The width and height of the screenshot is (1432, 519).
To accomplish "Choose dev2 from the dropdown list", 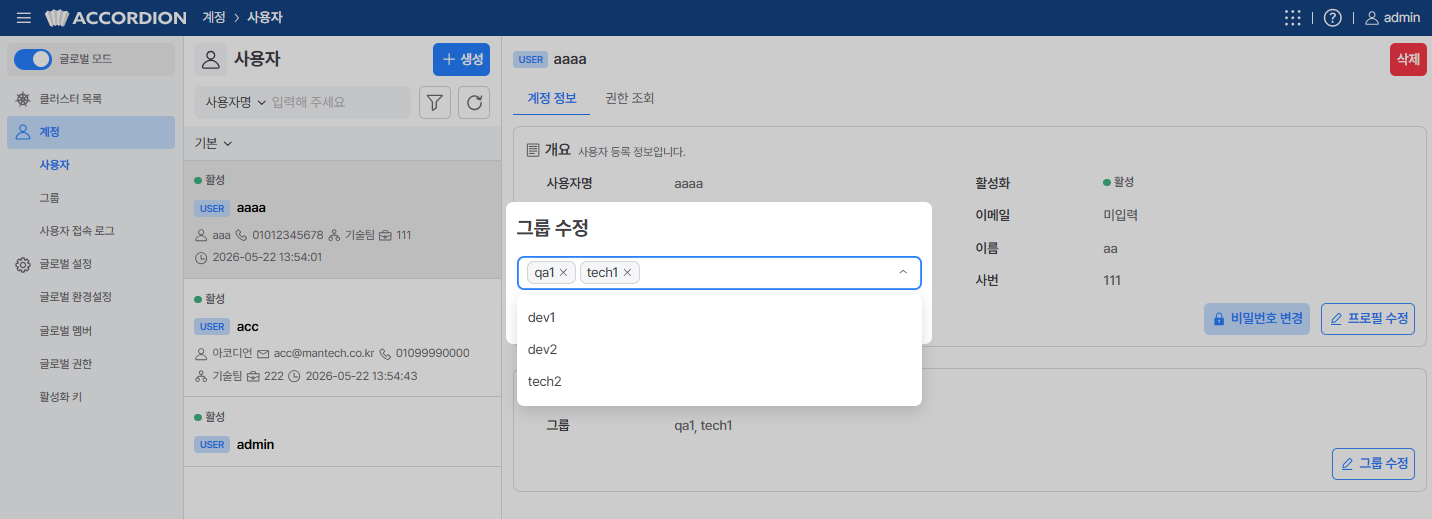I will [719, 349].
